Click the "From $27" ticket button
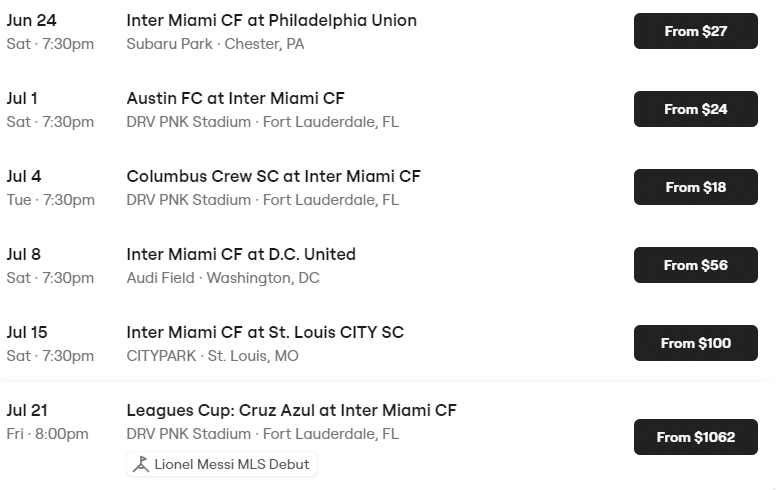Screen dimensions: 776x490 tap(695, 31)
